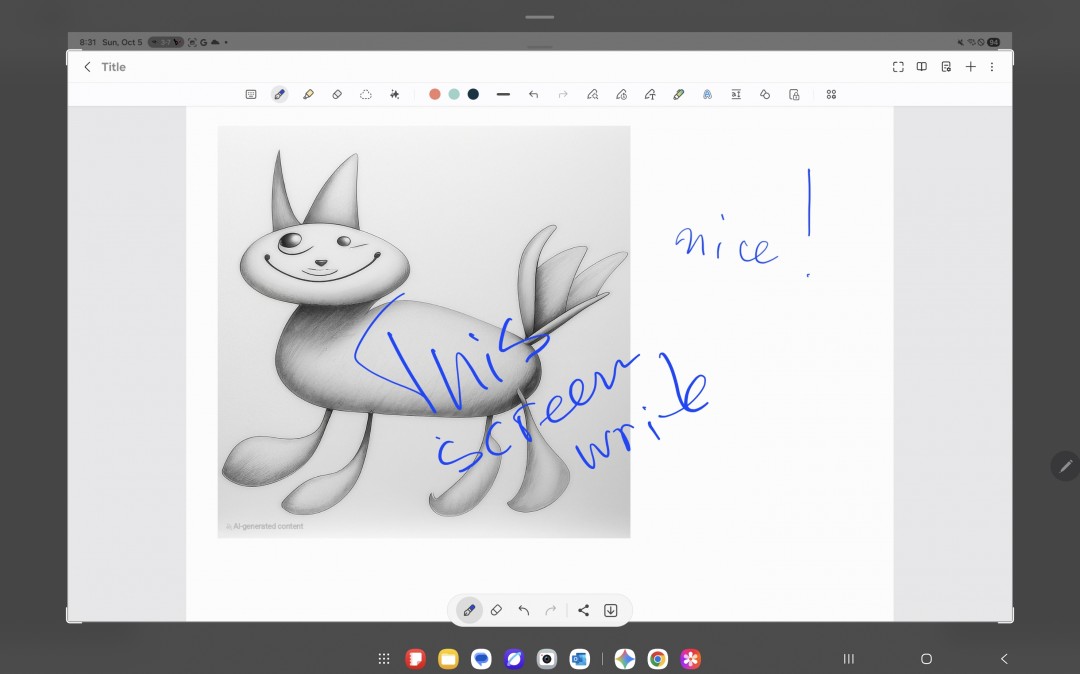
Task: Select the lasso selection tool
Action: pos(366,94)
